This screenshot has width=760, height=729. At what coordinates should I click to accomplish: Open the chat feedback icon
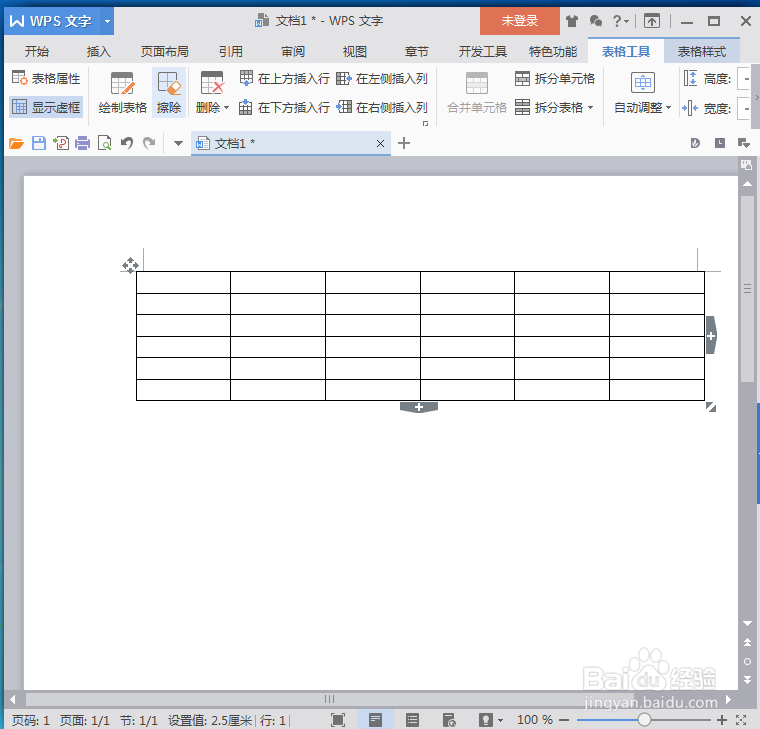click(596, 21)
